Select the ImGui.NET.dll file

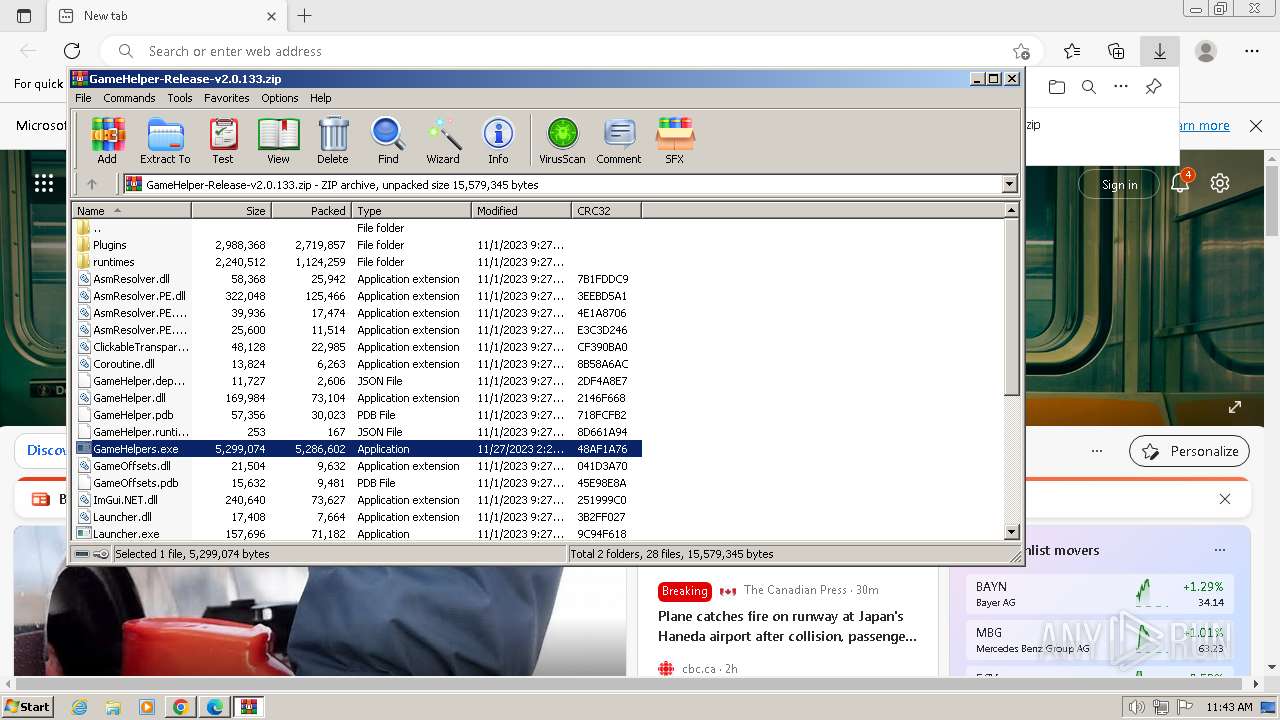pyautogui.click(x=358, y=500)
